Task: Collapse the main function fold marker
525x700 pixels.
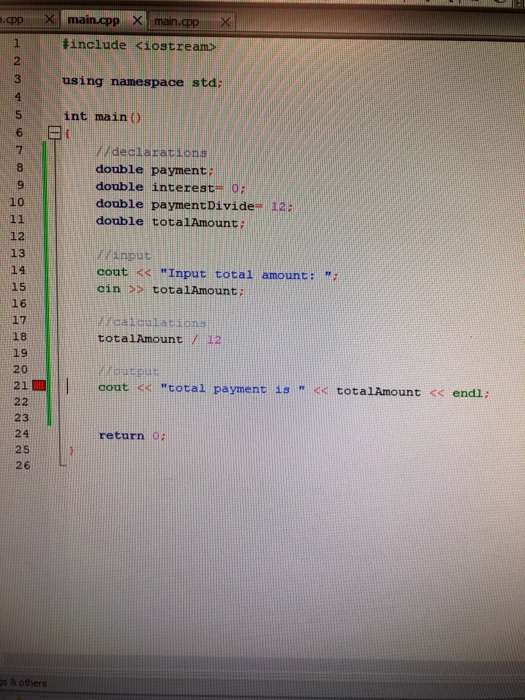Action: (x=54, y=133)
